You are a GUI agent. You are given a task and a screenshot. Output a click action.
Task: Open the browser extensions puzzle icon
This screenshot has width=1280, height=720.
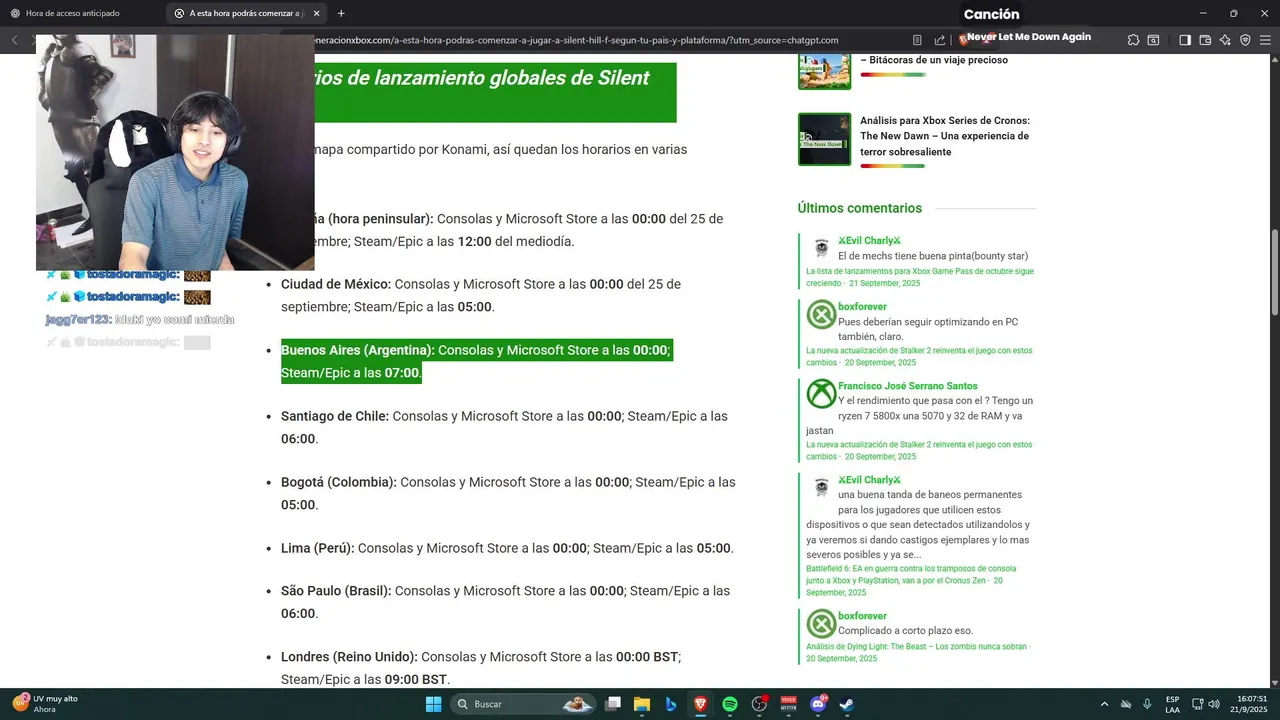pyautogui.click(x=1133, y=40)
